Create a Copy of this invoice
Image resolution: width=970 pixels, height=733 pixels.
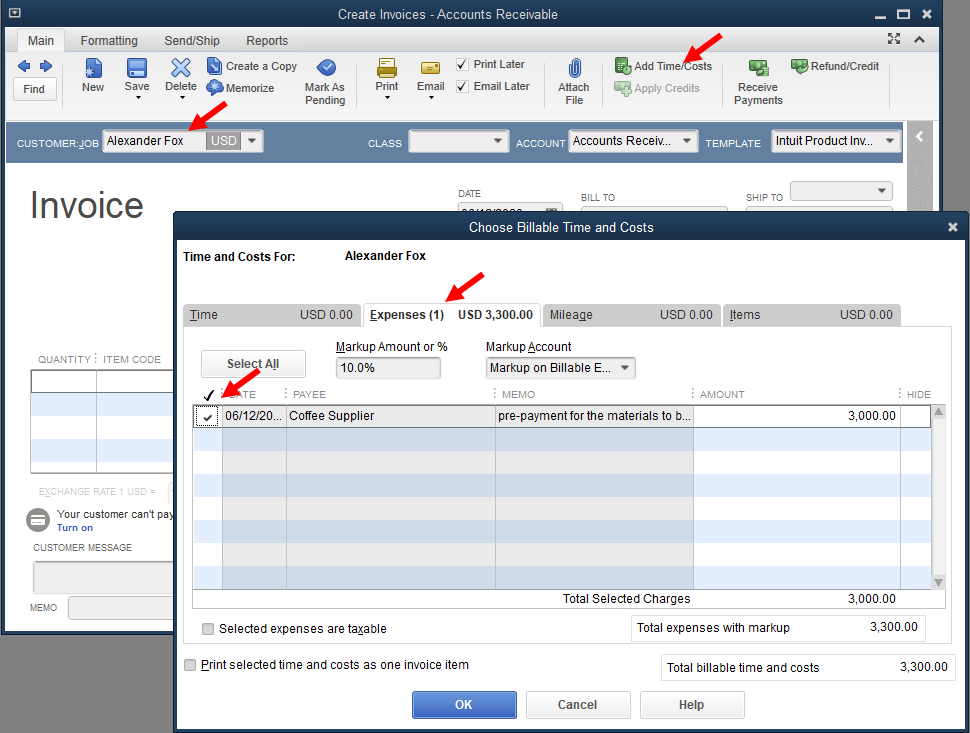coord(252,66)
